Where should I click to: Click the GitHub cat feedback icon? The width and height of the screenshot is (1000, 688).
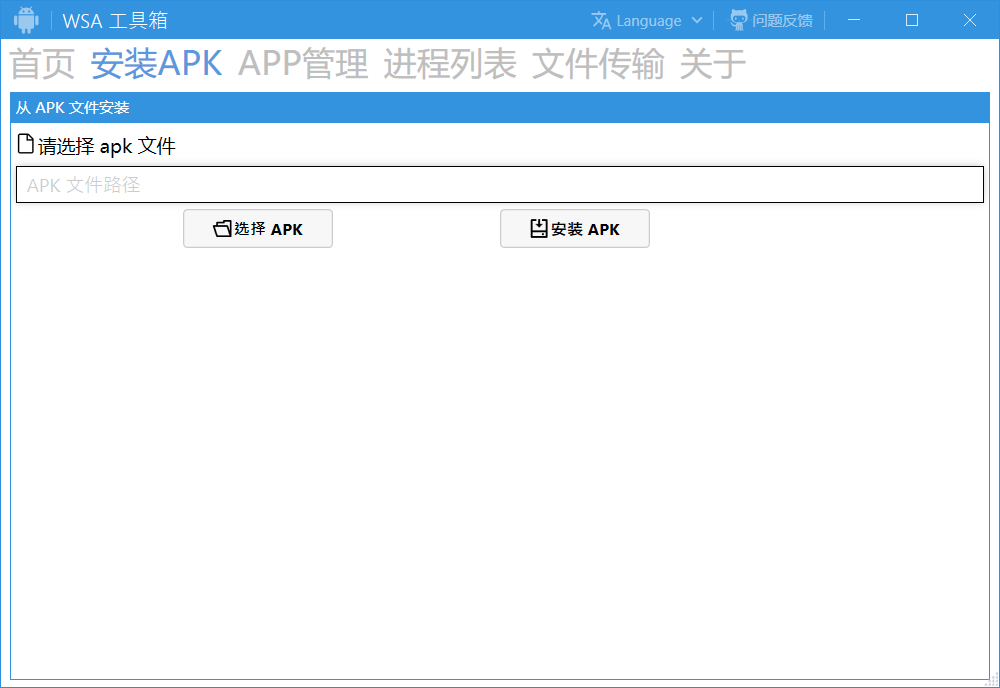click(x=739, y=20)
